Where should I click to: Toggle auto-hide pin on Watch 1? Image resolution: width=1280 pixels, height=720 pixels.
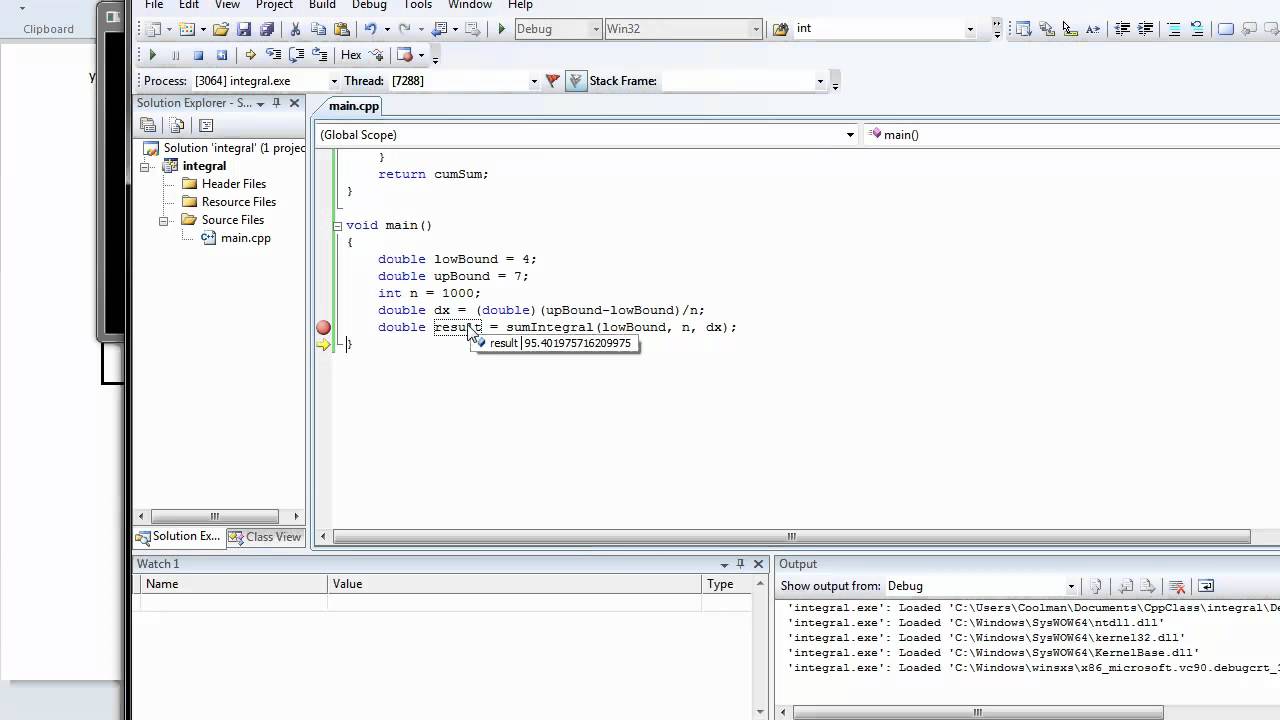740,564
